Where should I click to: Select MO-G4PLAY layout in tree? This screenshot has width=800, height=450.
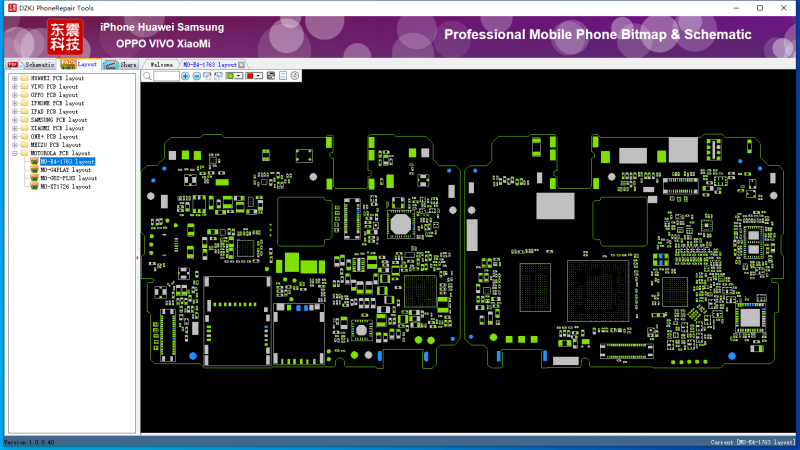tap(66, 170)
